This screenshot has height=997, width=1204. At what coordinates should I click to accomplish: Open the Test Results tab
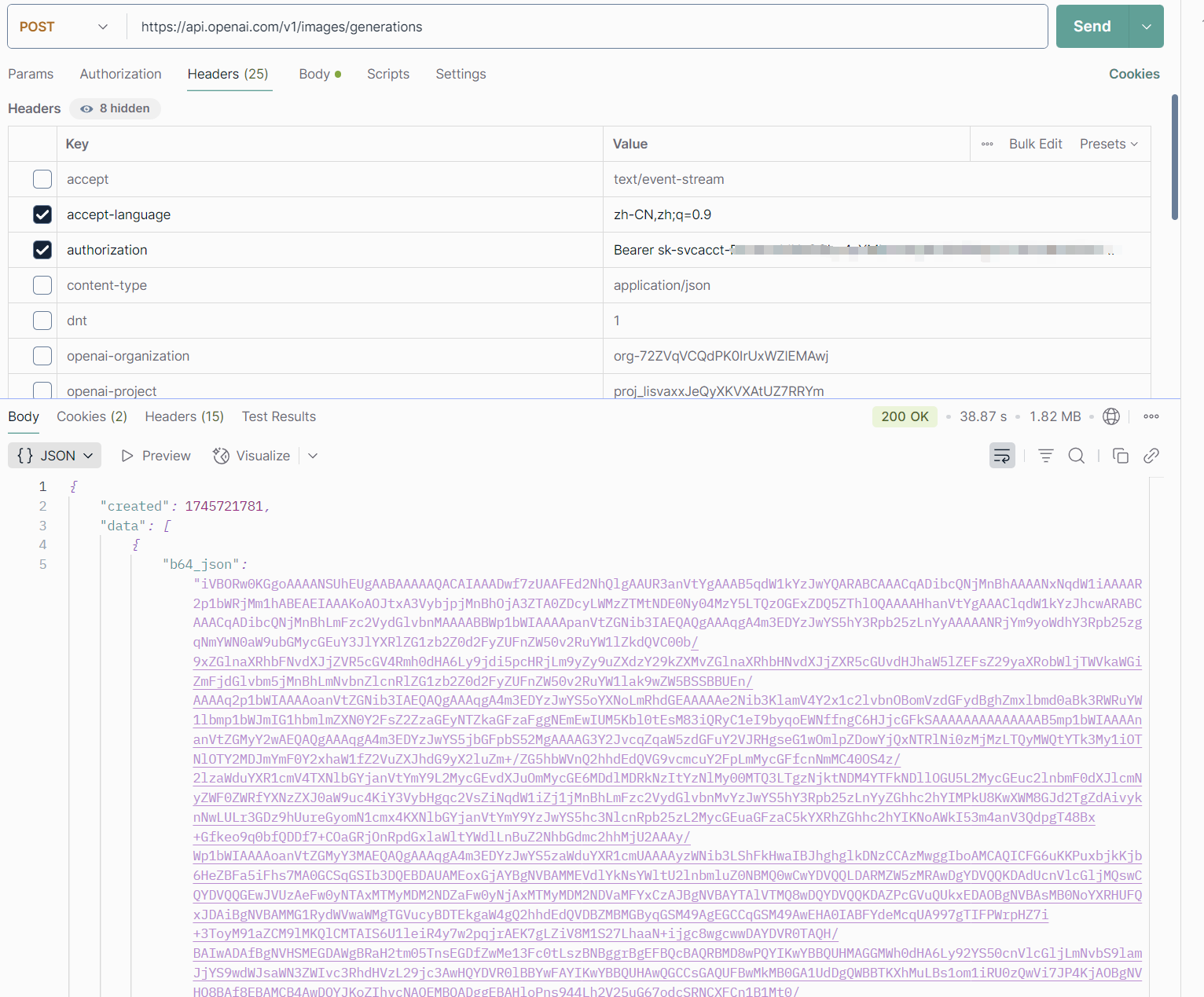coord(279,416)
